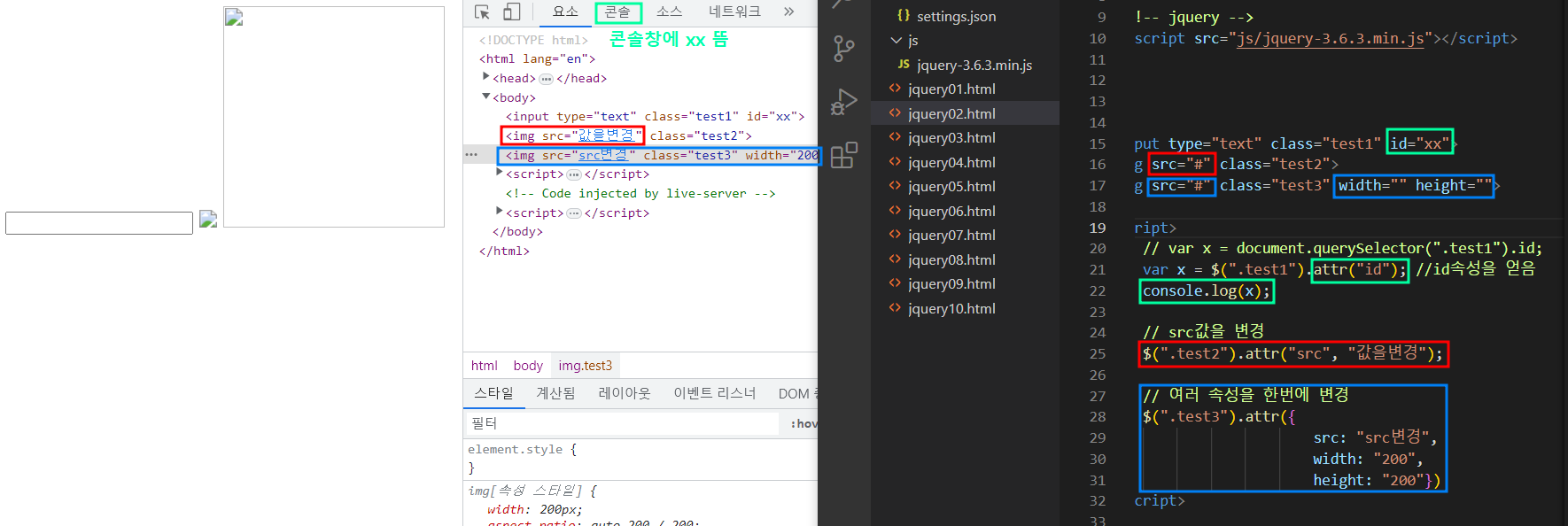Click the js/jquery-3.6.3.min.js path in the editor
The width and height of the screenshot is (1568, 526).
click(1331, 38)
